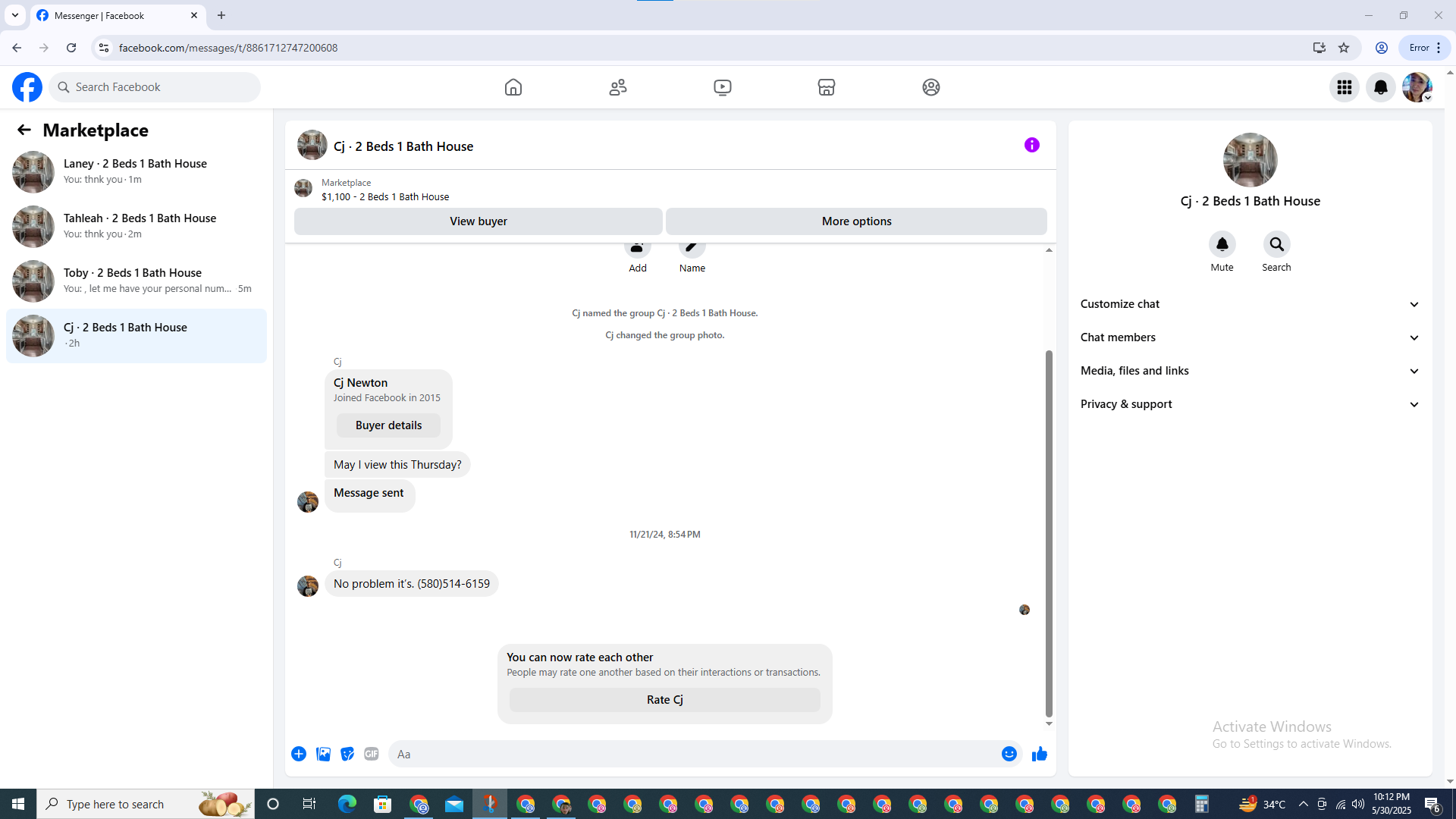Show hidden system tray icons chevron
1456x819 pixels.
click(x=1304, y=804)
